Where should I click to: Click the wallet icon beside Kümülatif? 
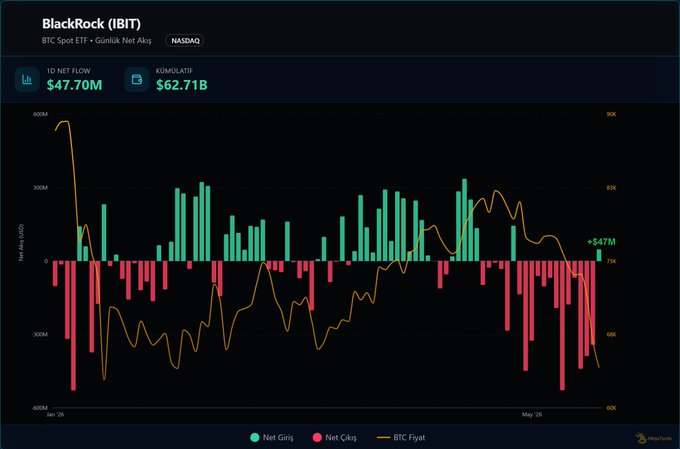(137, 79)
